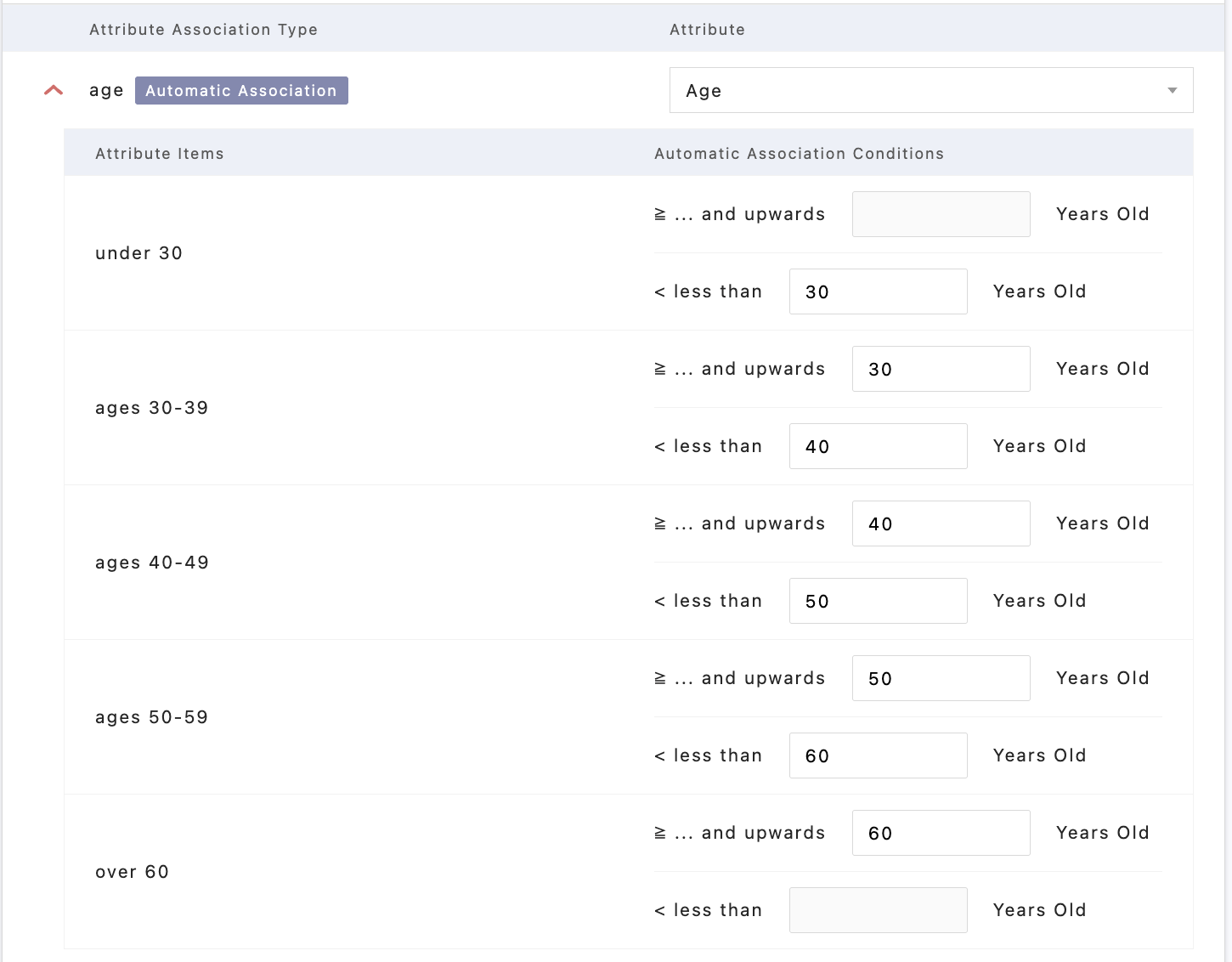Select the 'ages 50-59' attribute item
The height and width of the screenshot is (962, 1232).
click(x=151, y=717)
